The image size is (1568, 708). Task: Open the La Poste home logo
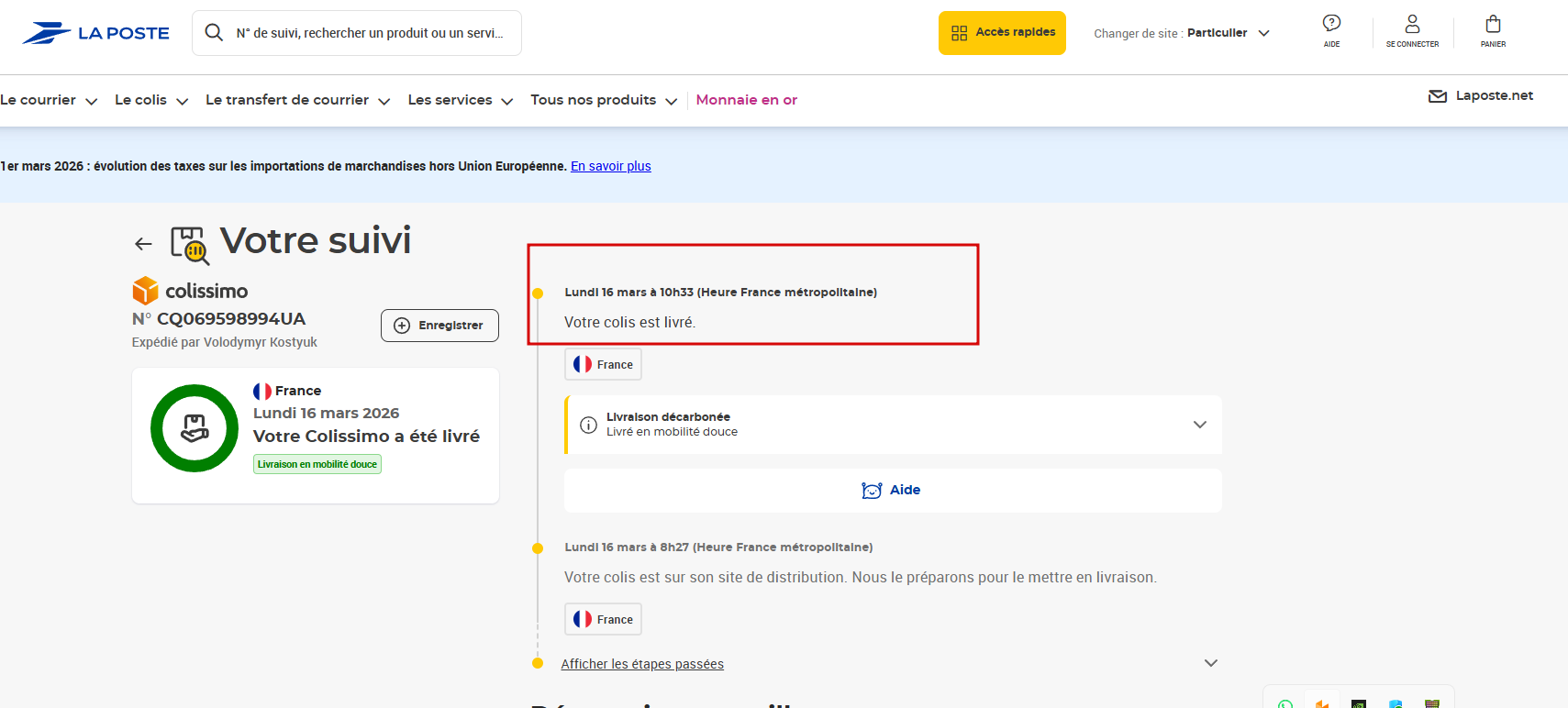click(95, 33)
